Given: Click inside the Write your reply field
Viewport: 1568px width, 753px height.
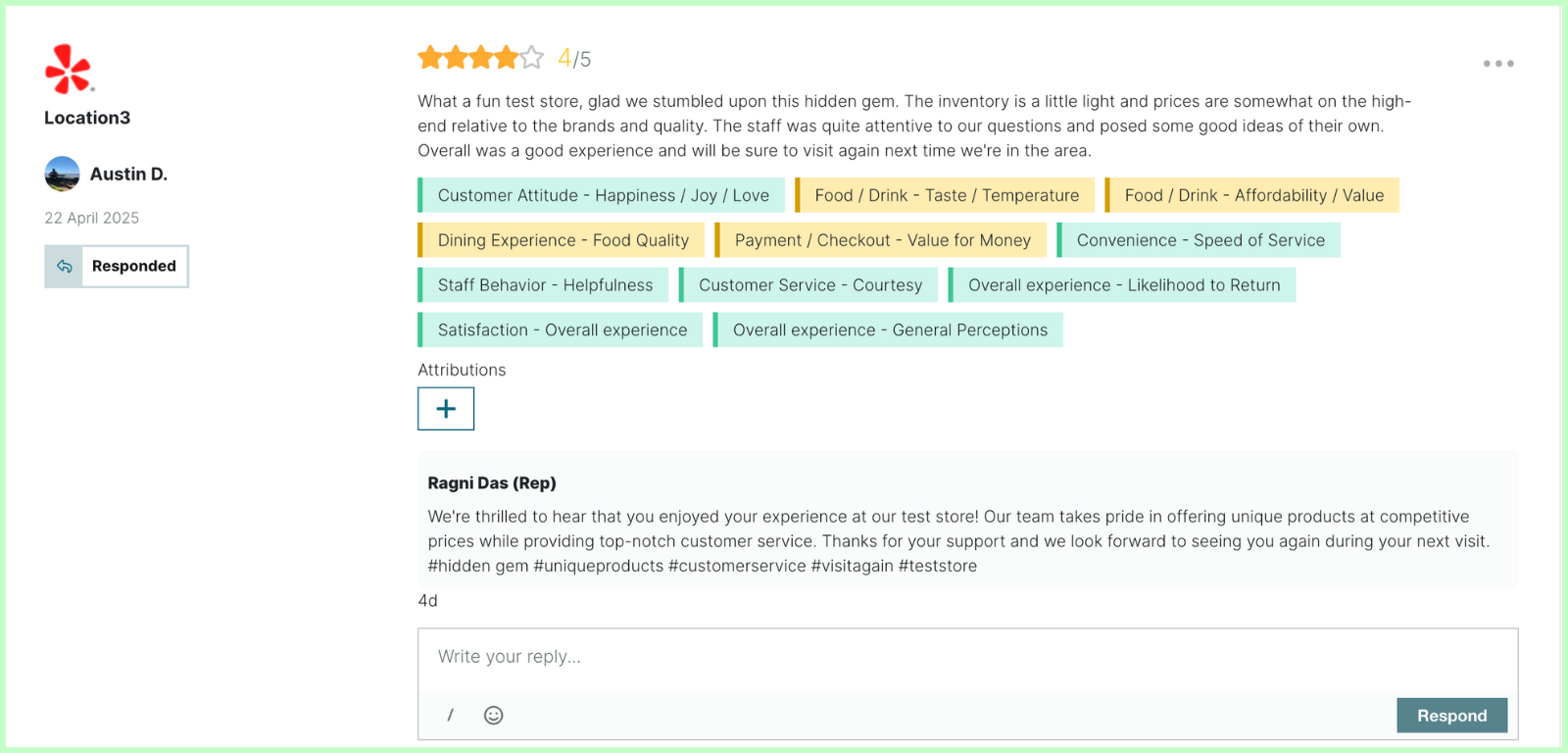Looking at the screenshot, I should click(966, 657).
